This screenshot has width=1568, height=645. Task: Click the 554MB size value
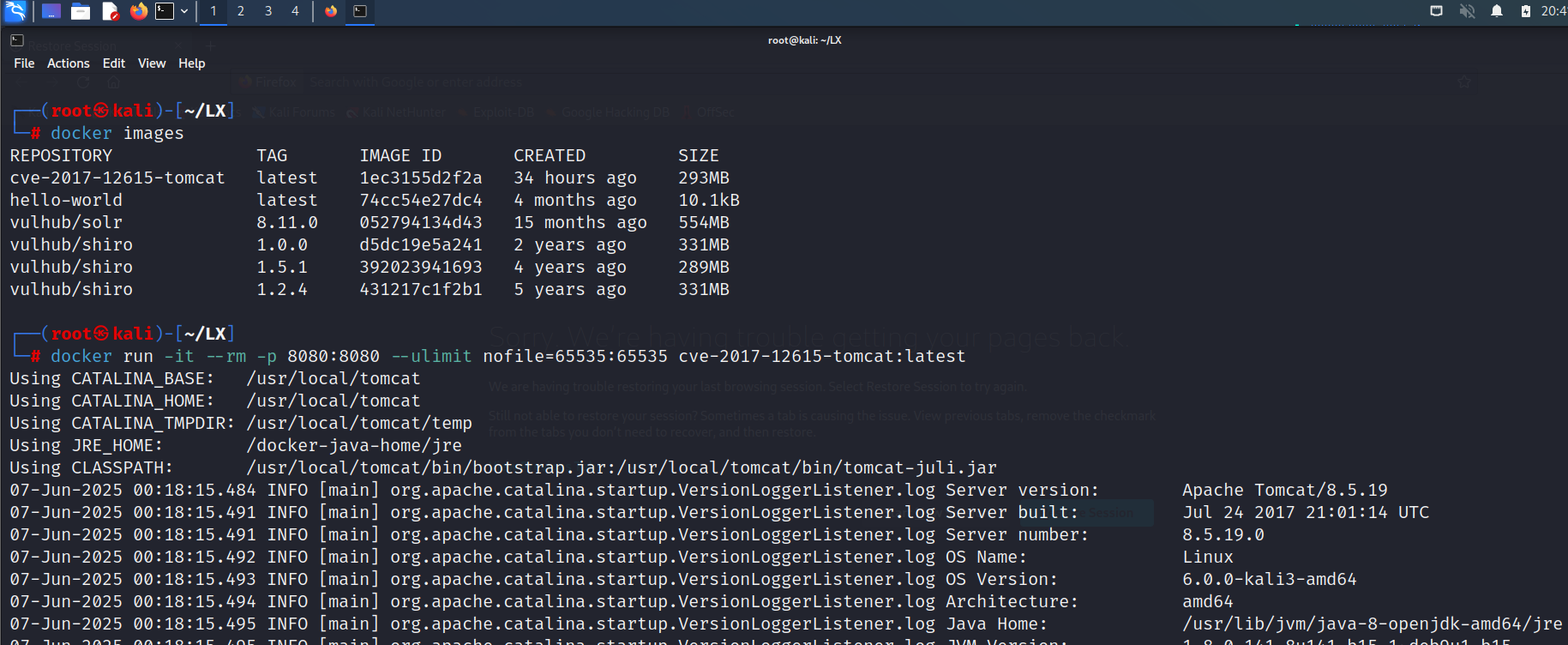tap(704, 222)
